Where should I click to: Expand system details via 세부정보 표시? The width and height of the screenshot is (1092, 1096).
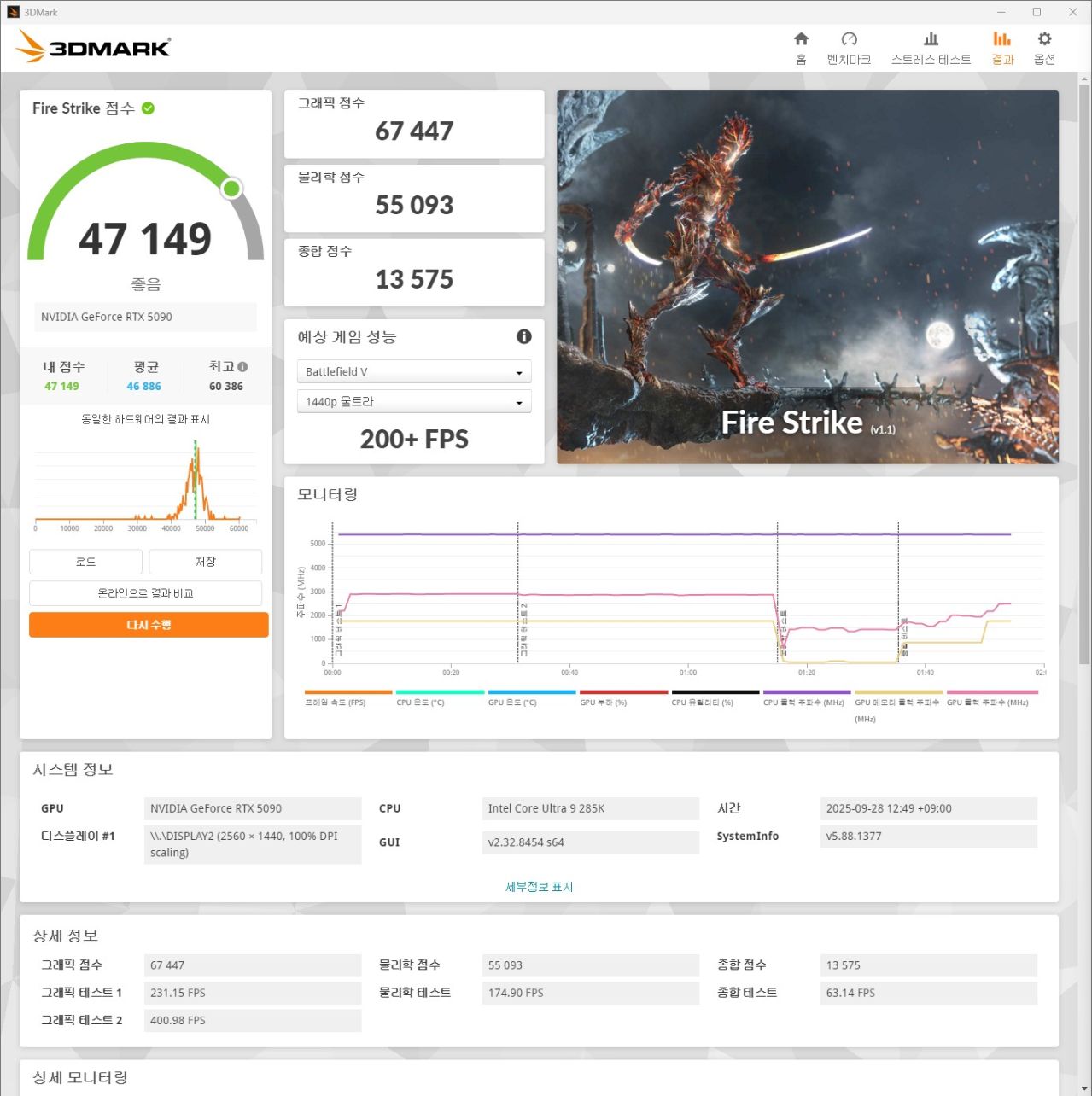[539, 887]
